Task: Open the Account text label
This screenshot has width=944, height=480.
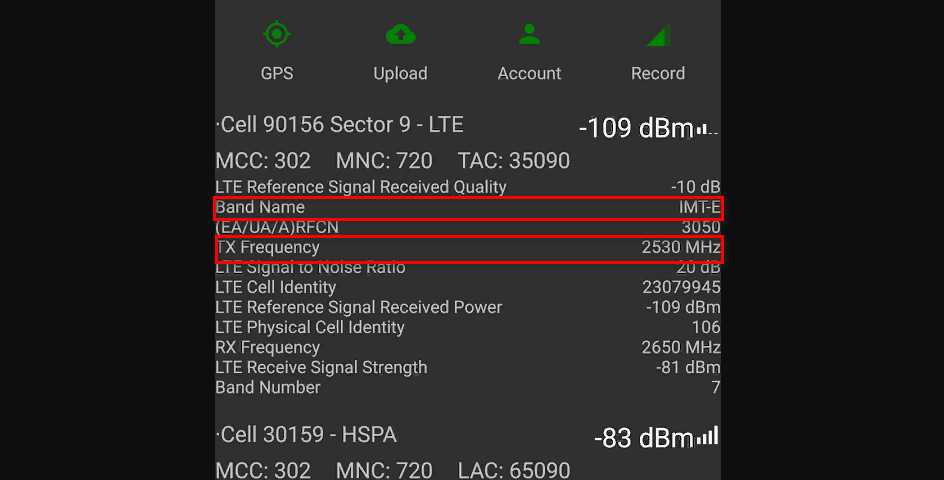Action: click(x=529, y=73)
